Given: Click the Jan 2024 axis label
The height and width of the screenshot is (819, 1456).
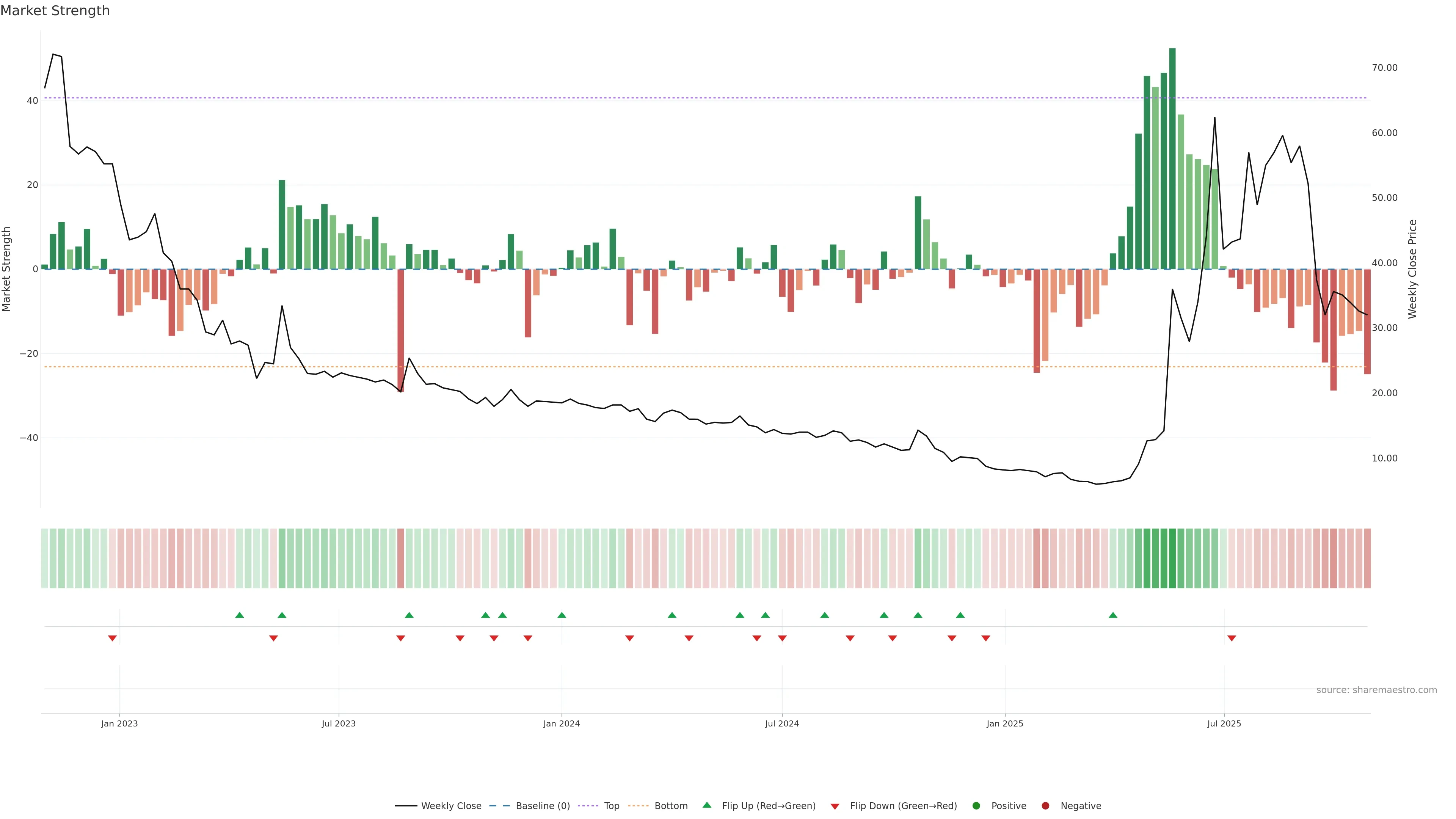Looking at the screenshot, I should point(561,723).
